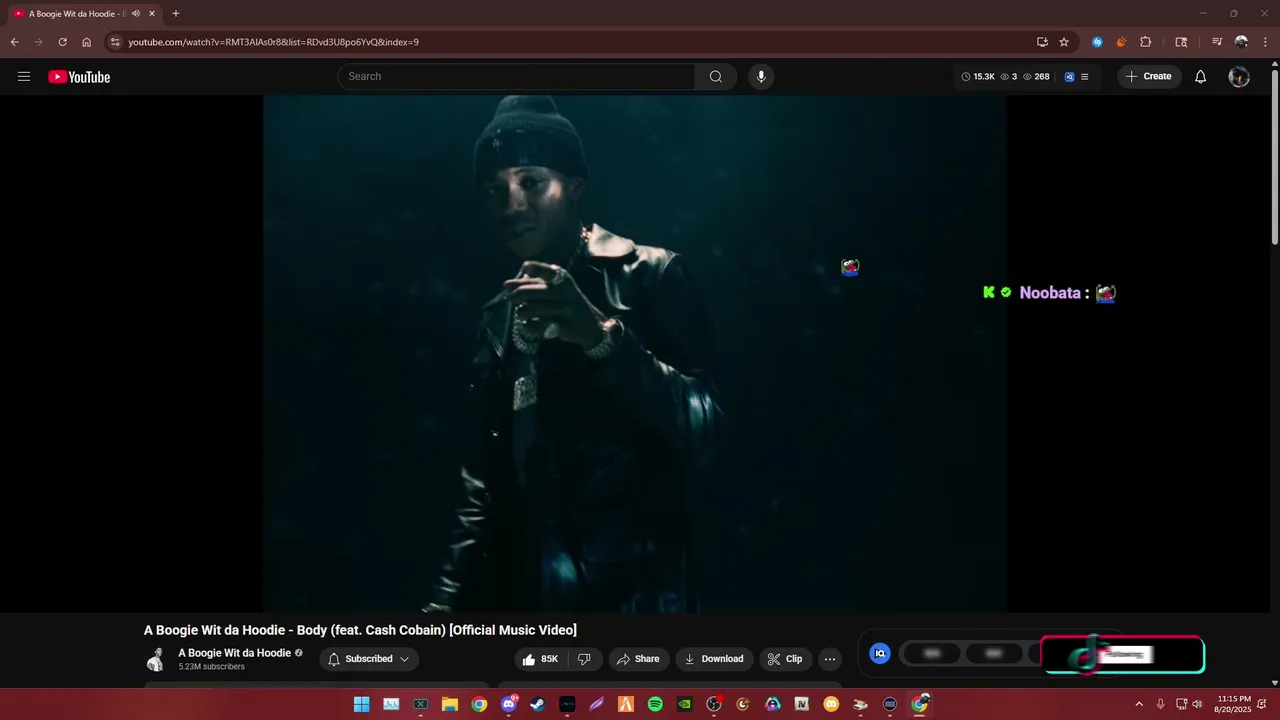The image size is (1280, 720).
Task: Open NVIDIA app from taskbar
Action: tap(684, 704)
